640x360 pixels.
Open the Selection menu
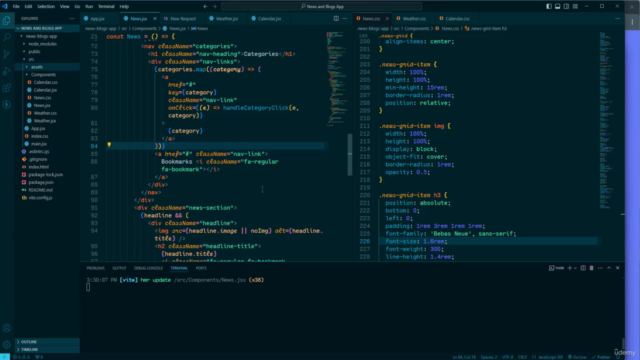(46, 7)
